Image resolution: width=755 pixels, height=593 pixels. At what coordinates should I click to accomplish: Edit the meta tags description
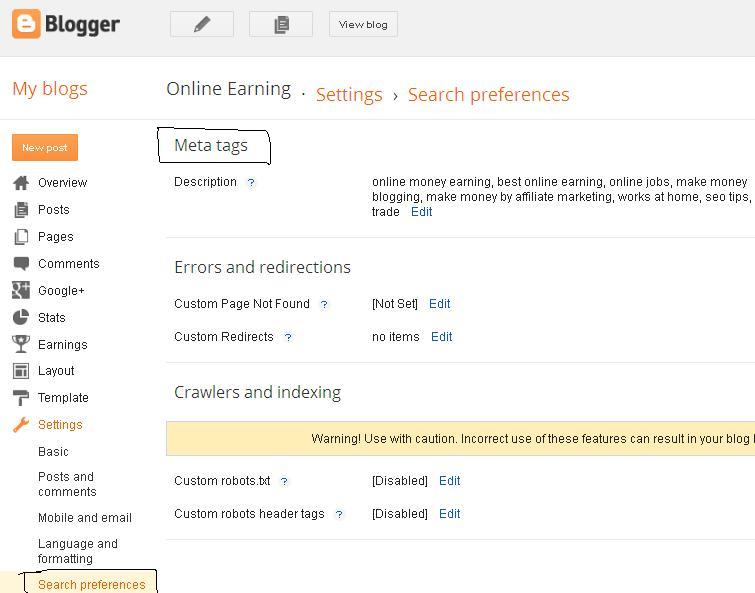tap(422, 212)
